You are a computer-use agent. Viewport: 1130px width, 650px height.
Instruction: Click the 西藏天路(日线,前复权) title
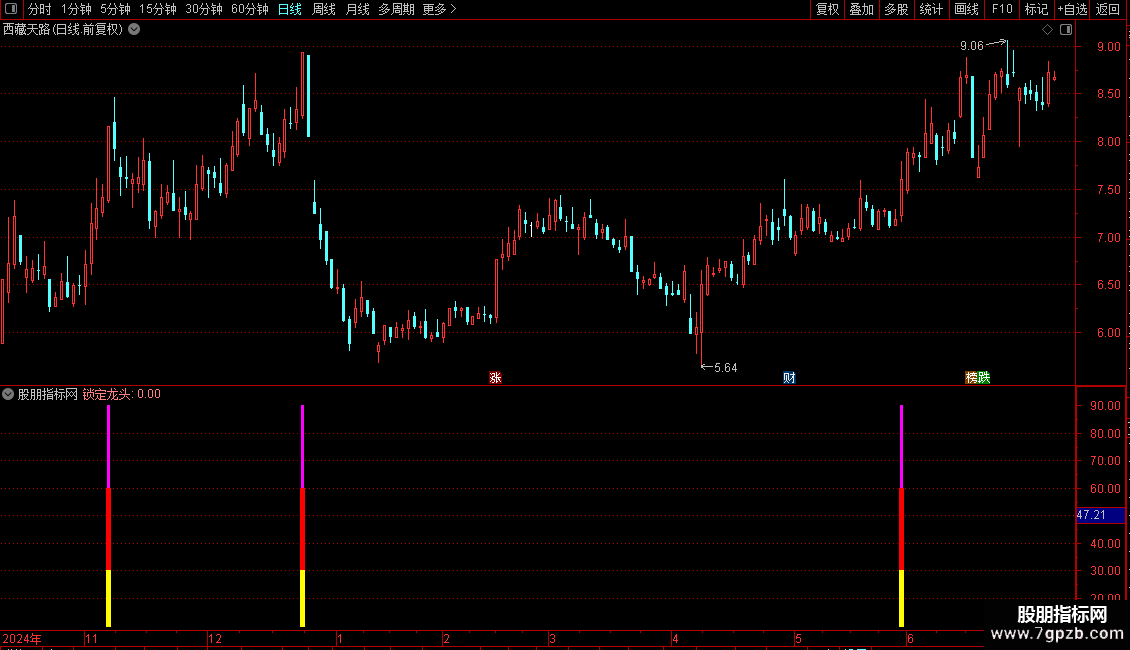(63, 30)
